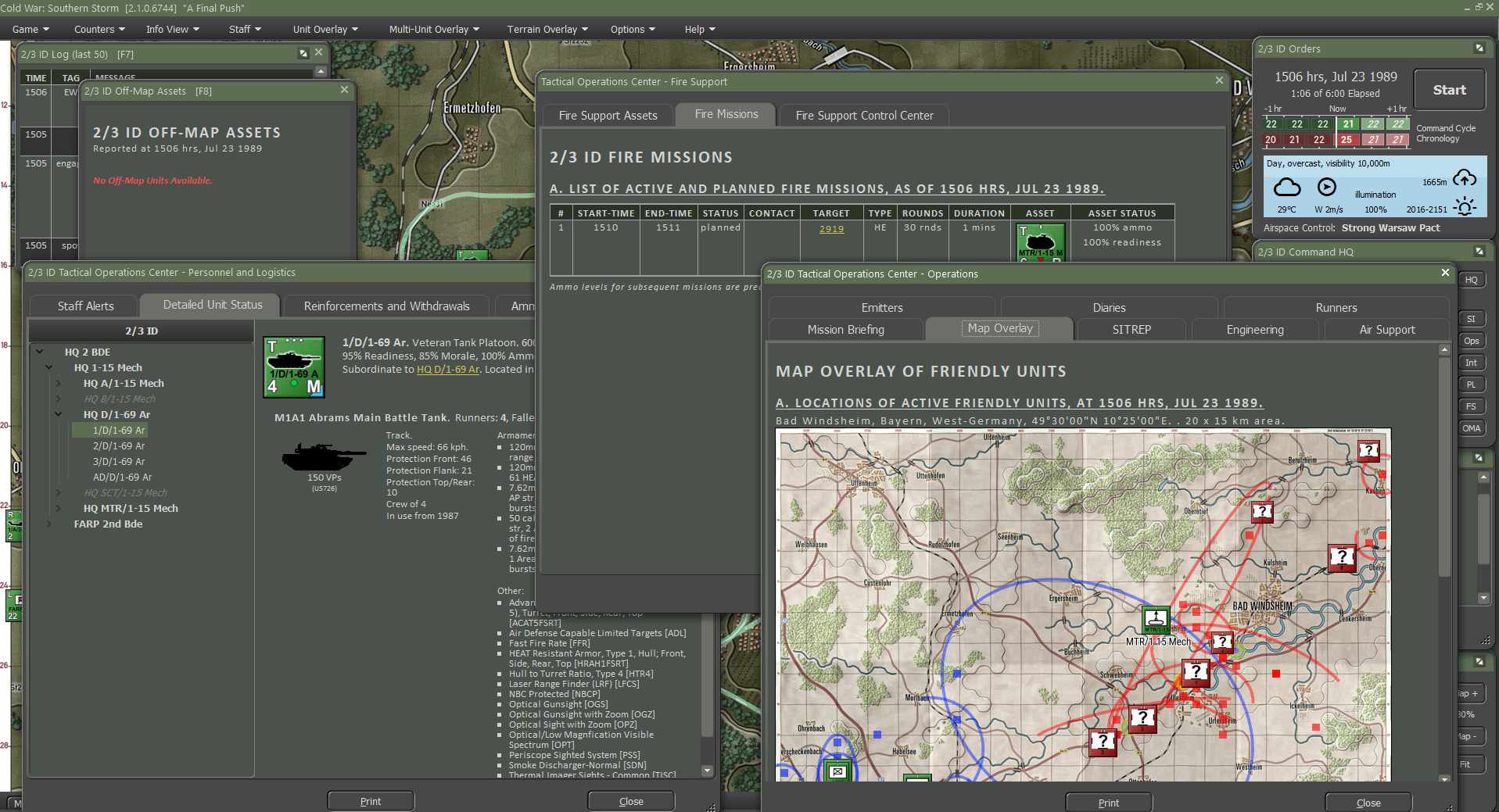The height and width of the screenshot is (812, 1499).
Task: Open Reinforcements and Withdrawals tab
Action: tap(386, 306)
